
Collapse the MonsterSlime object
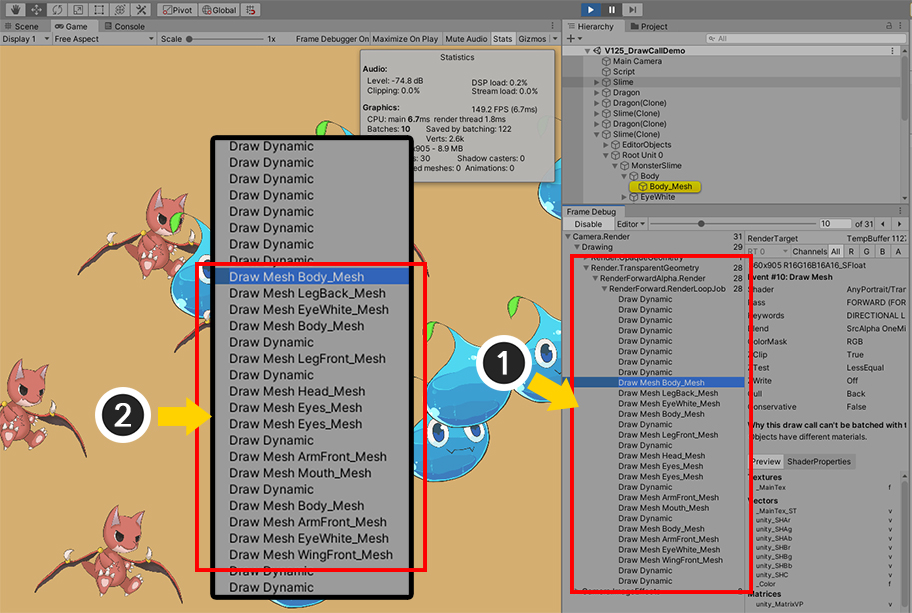[615, 166]
